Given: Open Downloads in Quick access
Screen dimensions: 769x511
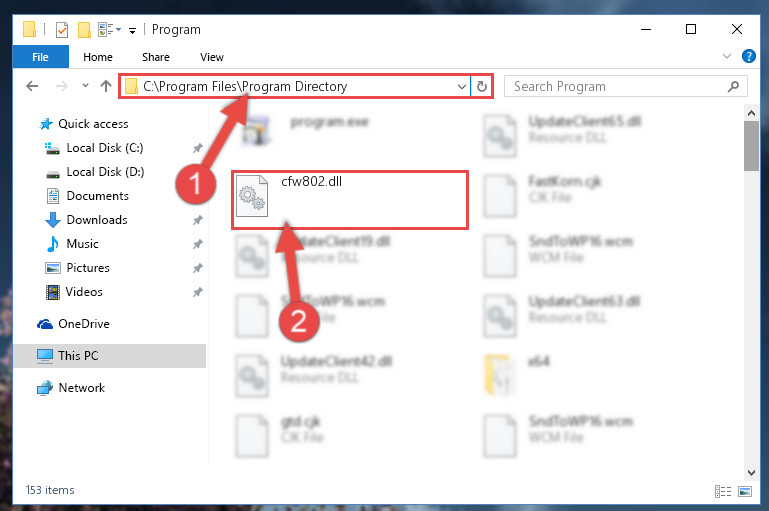Looking at the screenshot, I should click(97, 220).
